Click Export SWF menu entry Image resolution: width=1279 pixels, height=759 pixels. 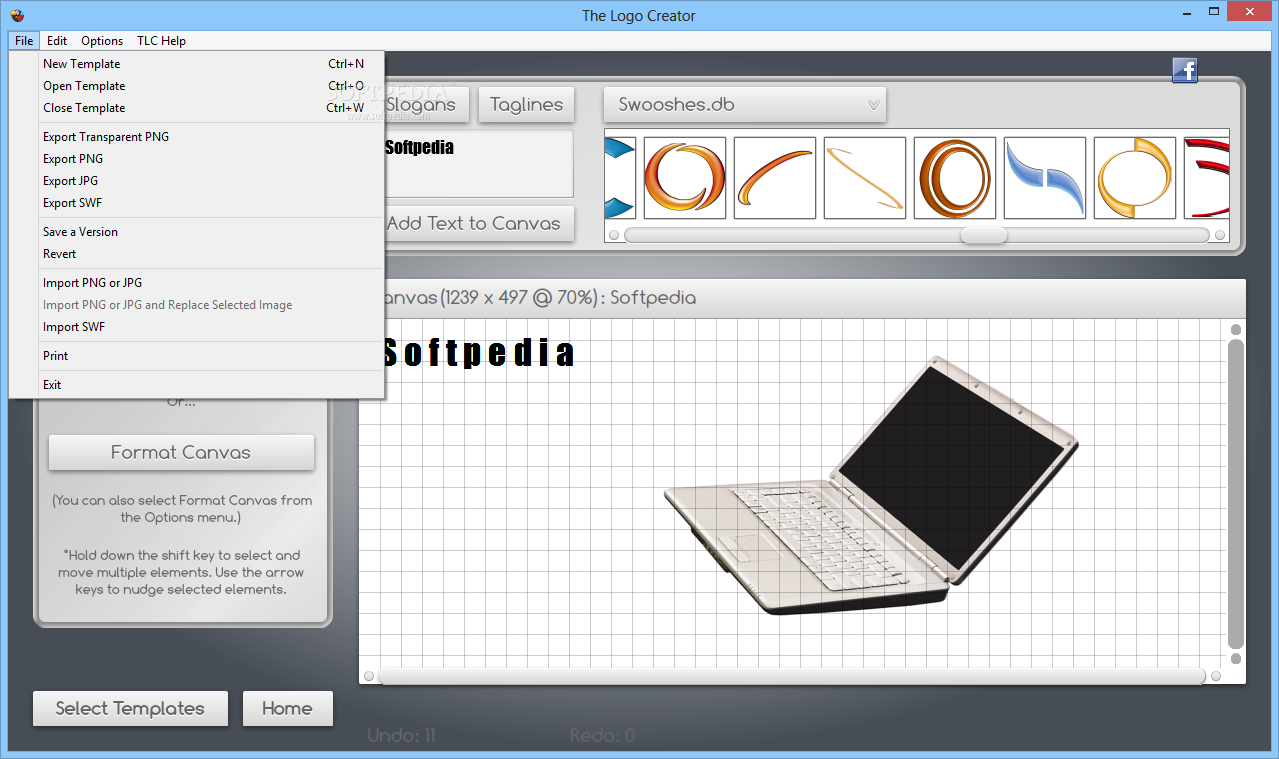[x=196, y=203]
